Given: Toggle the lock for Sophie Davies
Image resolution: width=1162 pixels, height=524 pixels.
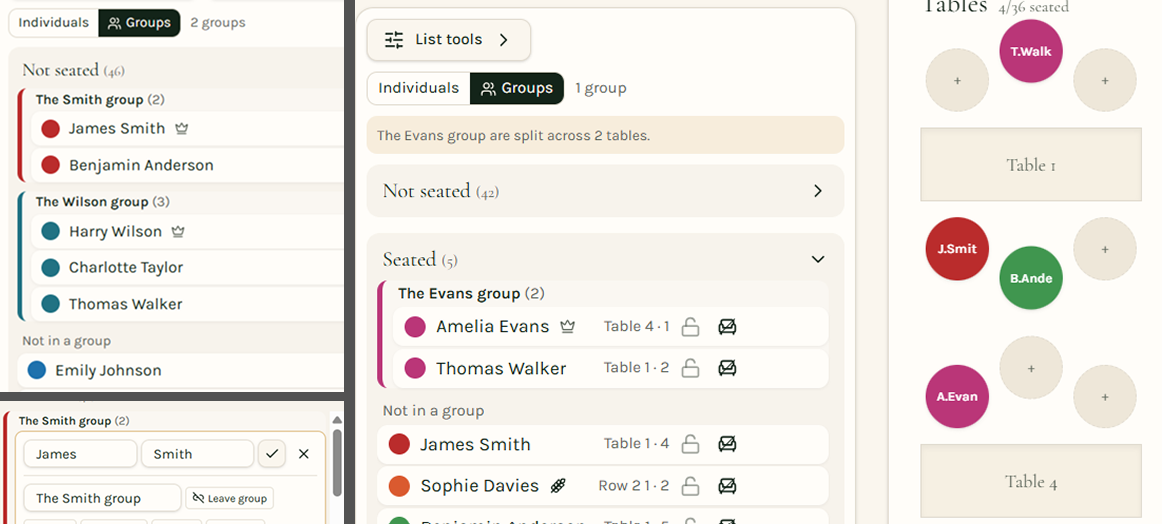Looking at the screenshot, I should point(690,486).
